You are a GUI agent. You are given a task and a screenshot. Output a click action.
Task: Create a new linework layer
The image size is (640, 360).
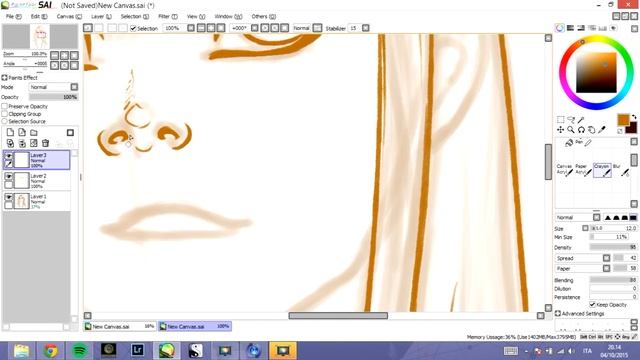click(22, 133)
